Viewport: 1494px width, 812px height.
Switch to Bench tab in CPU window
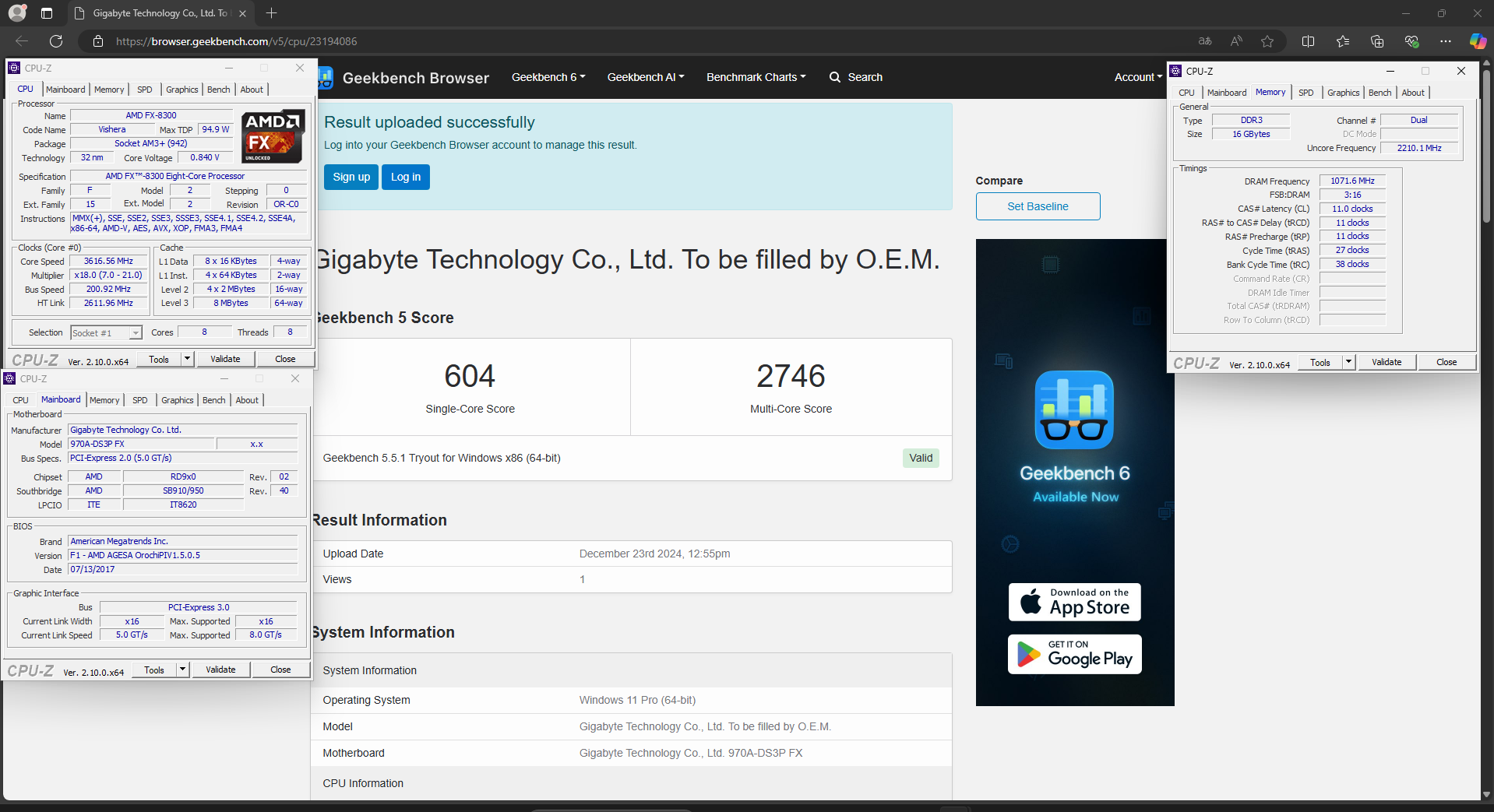pos(219,90)
